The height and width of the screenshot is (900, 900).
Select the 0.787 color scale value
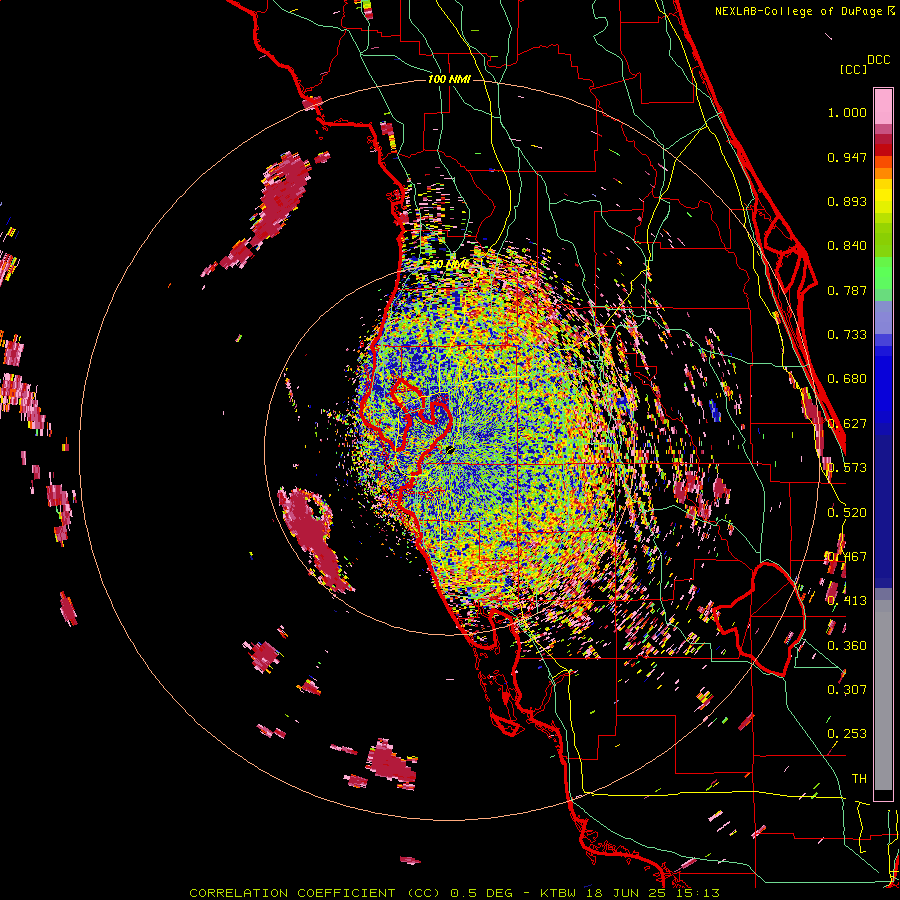click(847, 290)
